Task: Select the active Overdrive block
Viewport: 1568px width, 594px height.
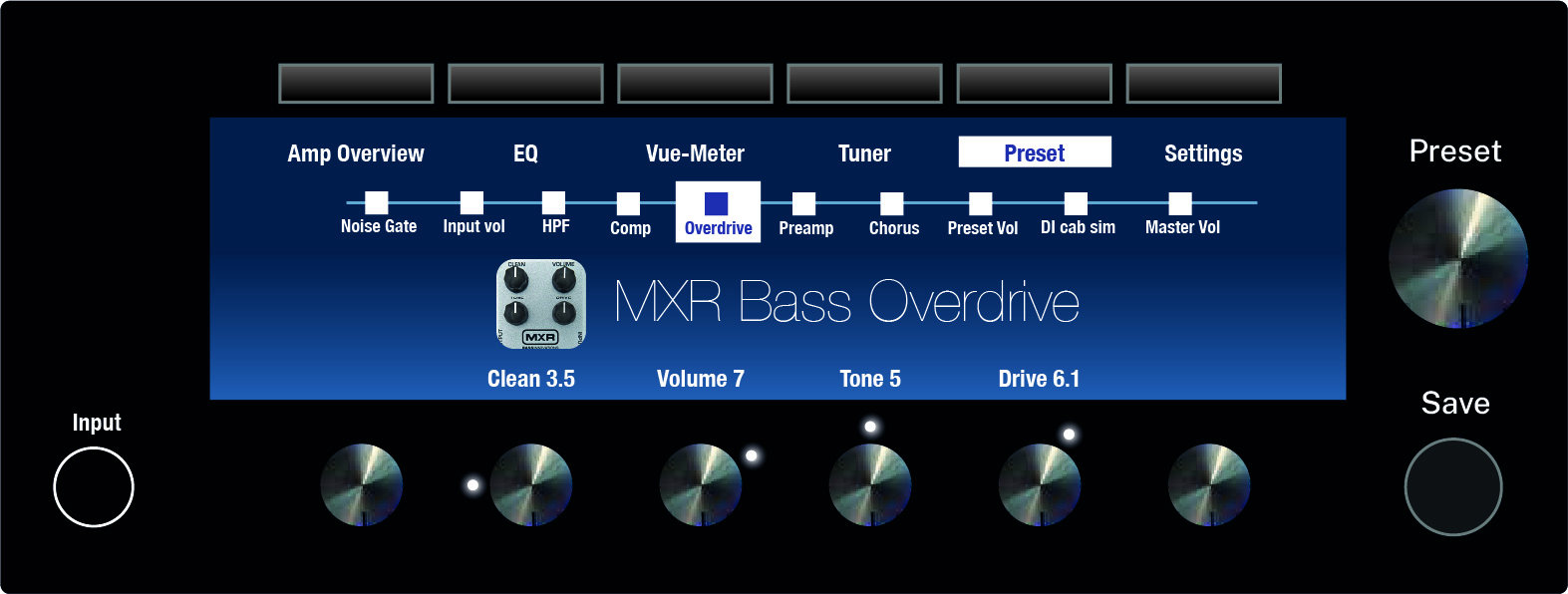Action: [718, 212]
